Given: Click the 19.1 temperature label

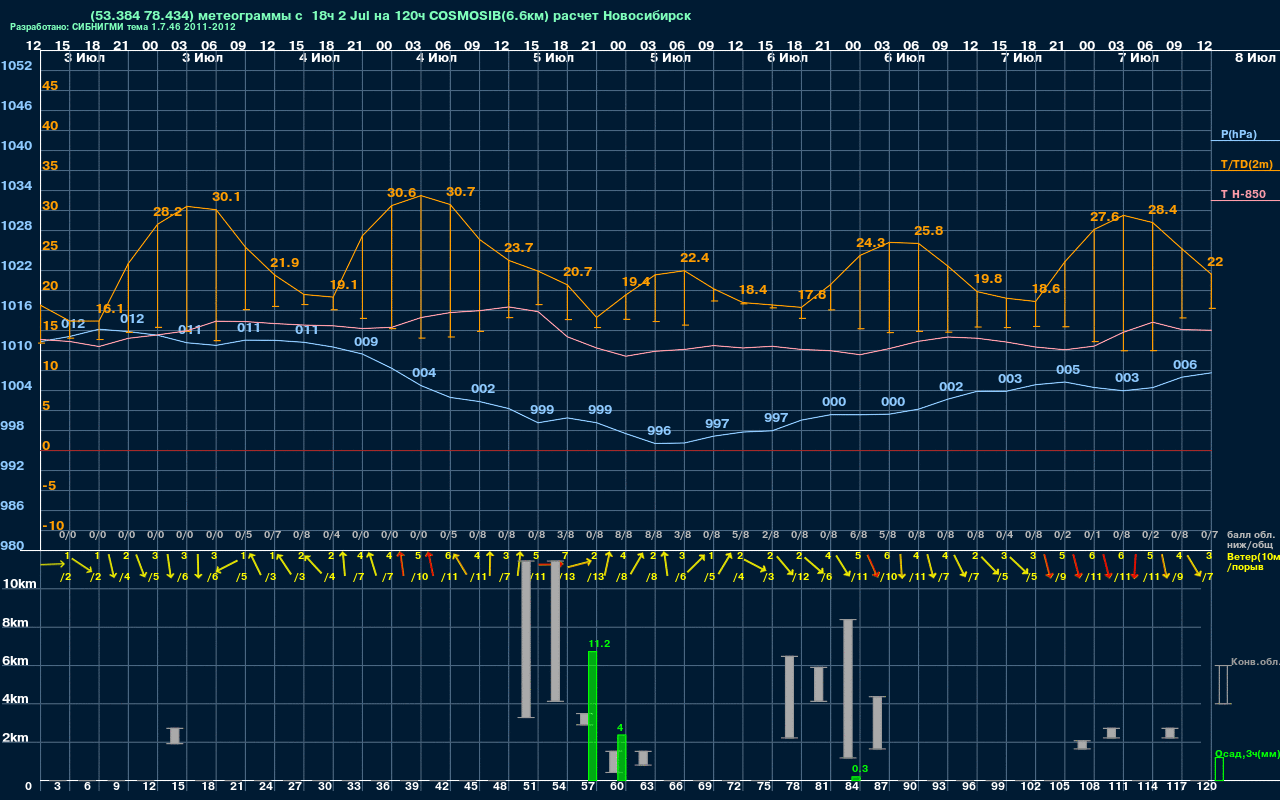Looking at the screenshot, I should tap(343, 285).
